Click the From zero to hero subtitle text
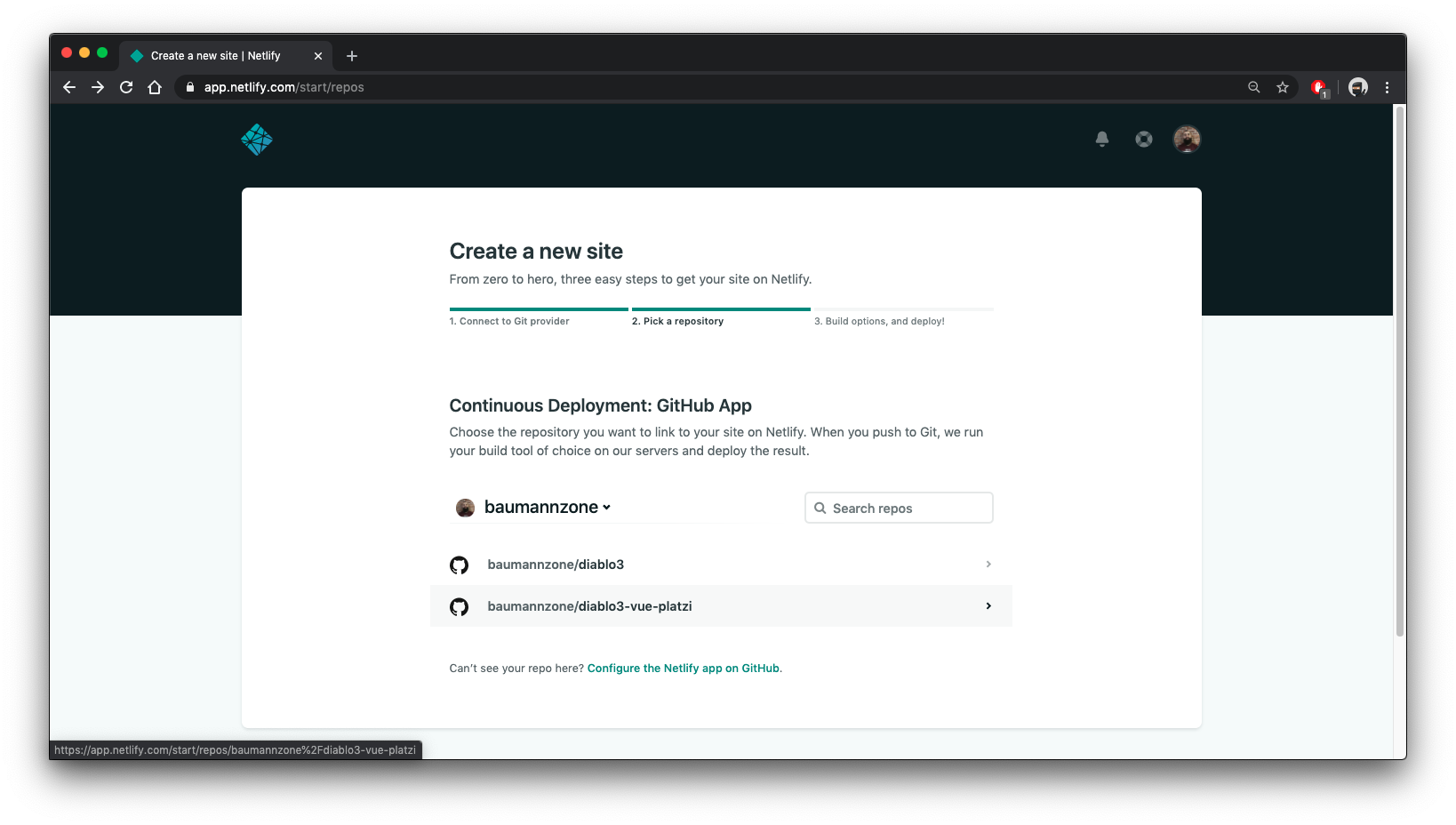The image size is (1456, 825). pos(630,279)
